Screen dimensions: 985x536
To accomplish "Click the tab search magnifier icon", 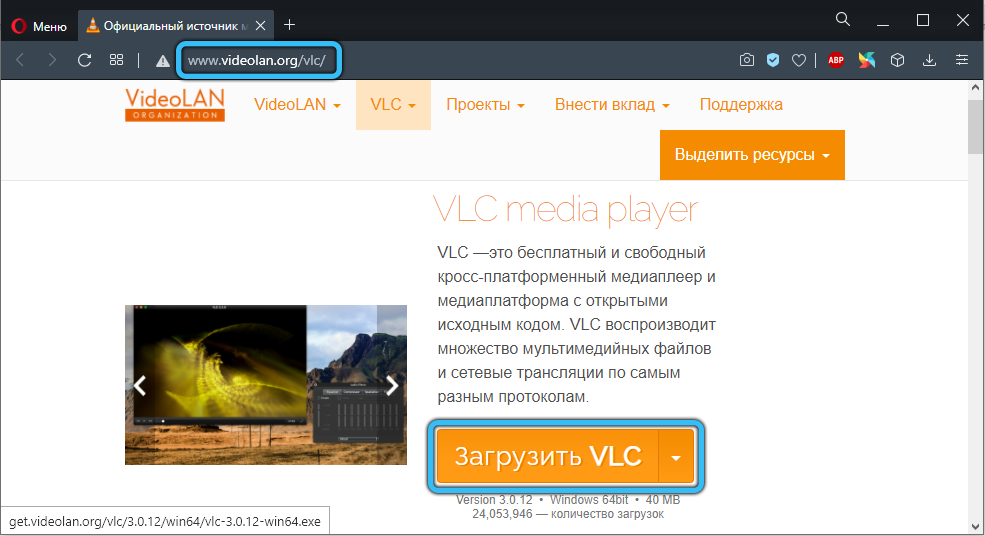I will click(x=842, y=19).
